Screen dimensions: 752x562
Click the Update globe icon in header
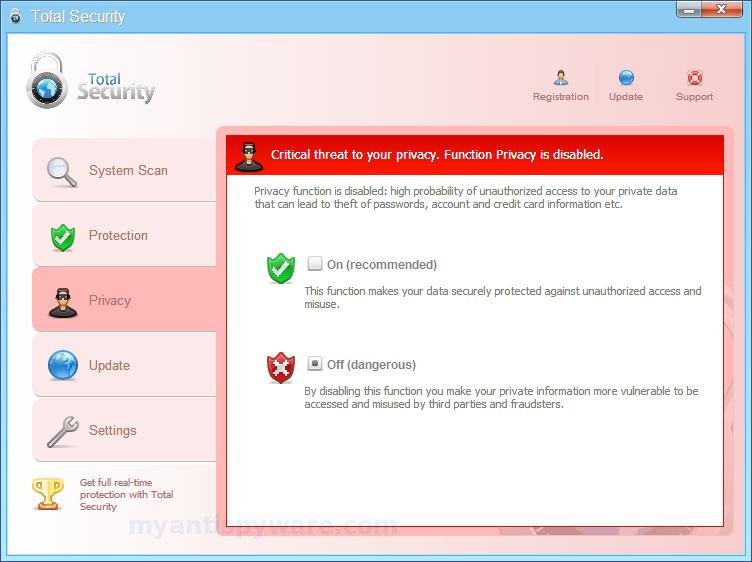(626, 78)
